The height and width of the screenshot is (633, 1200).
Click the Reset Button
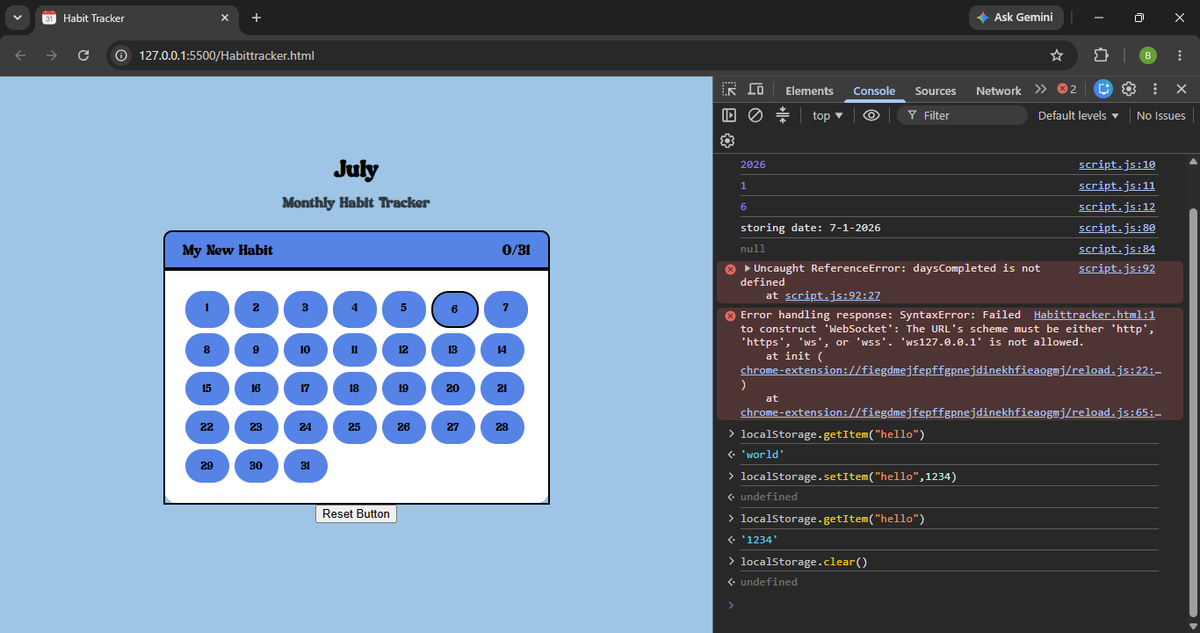(356, 513)
